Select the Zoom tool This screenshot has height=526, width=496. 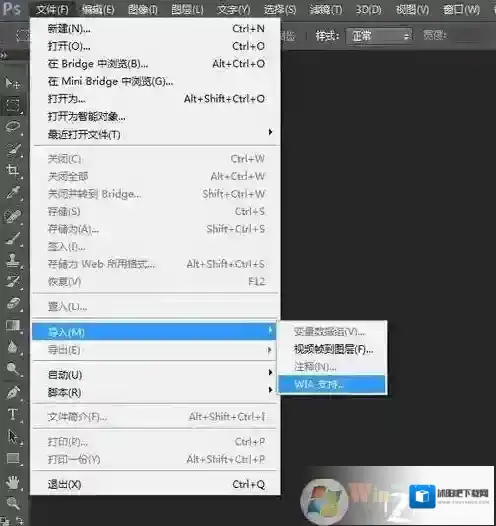(x=13, y=503)
